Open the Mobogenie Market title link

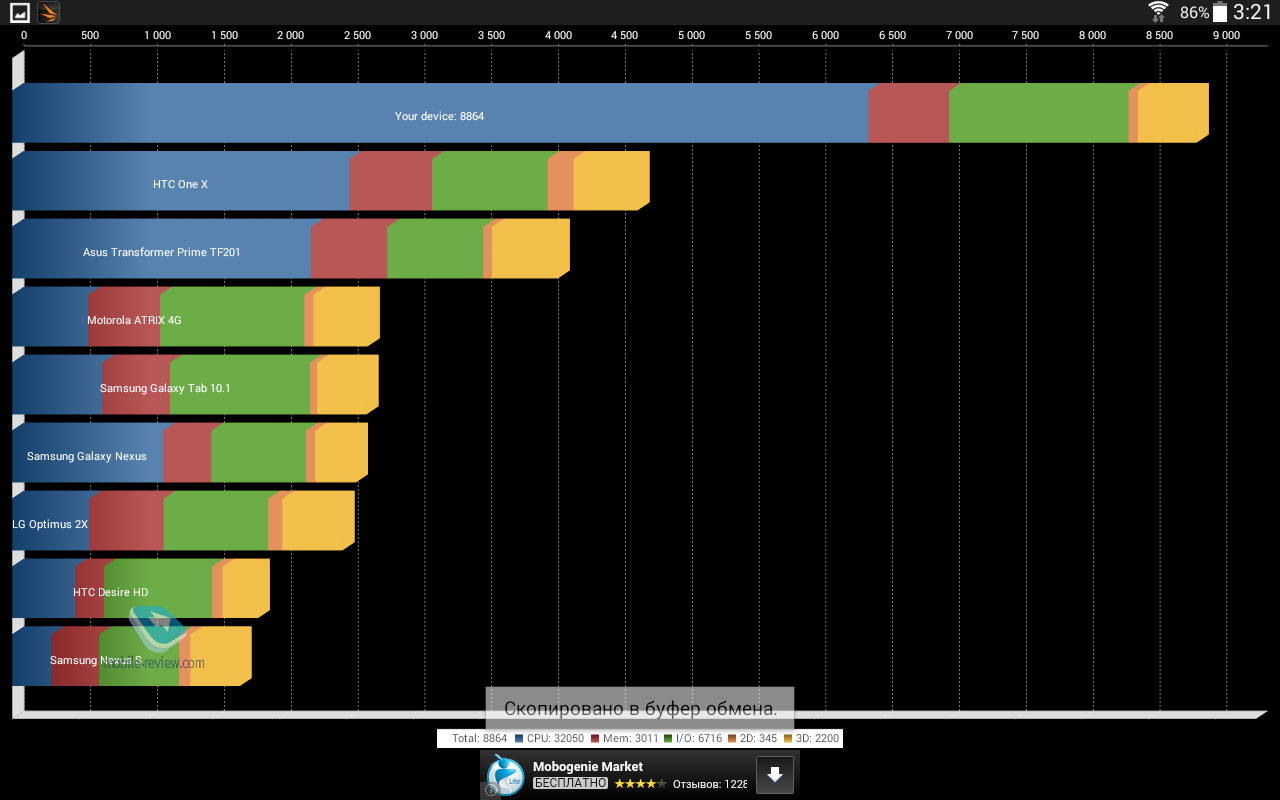[x=588, y=767]
